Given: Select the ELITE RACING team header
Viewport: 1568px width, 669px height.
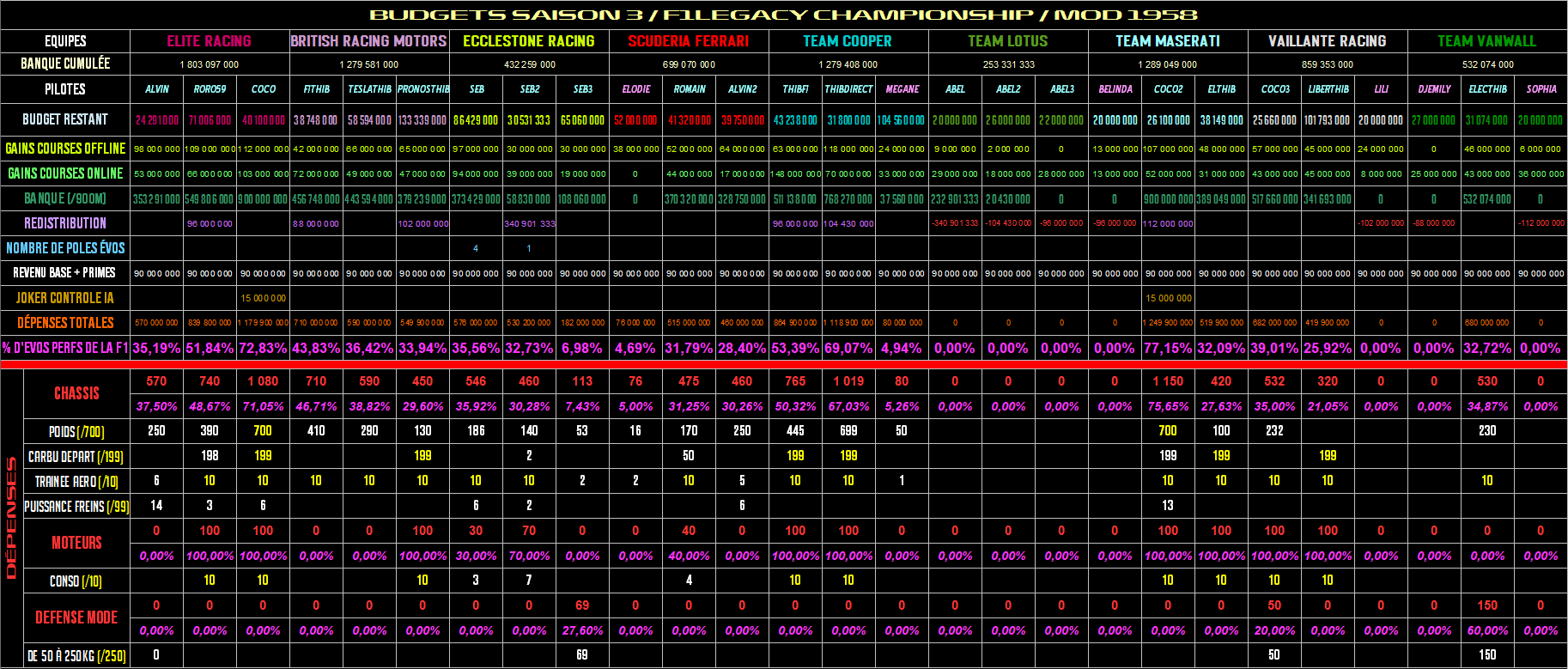Looking at the screenshot, I should pyautogui.click(x=210, y=40).
